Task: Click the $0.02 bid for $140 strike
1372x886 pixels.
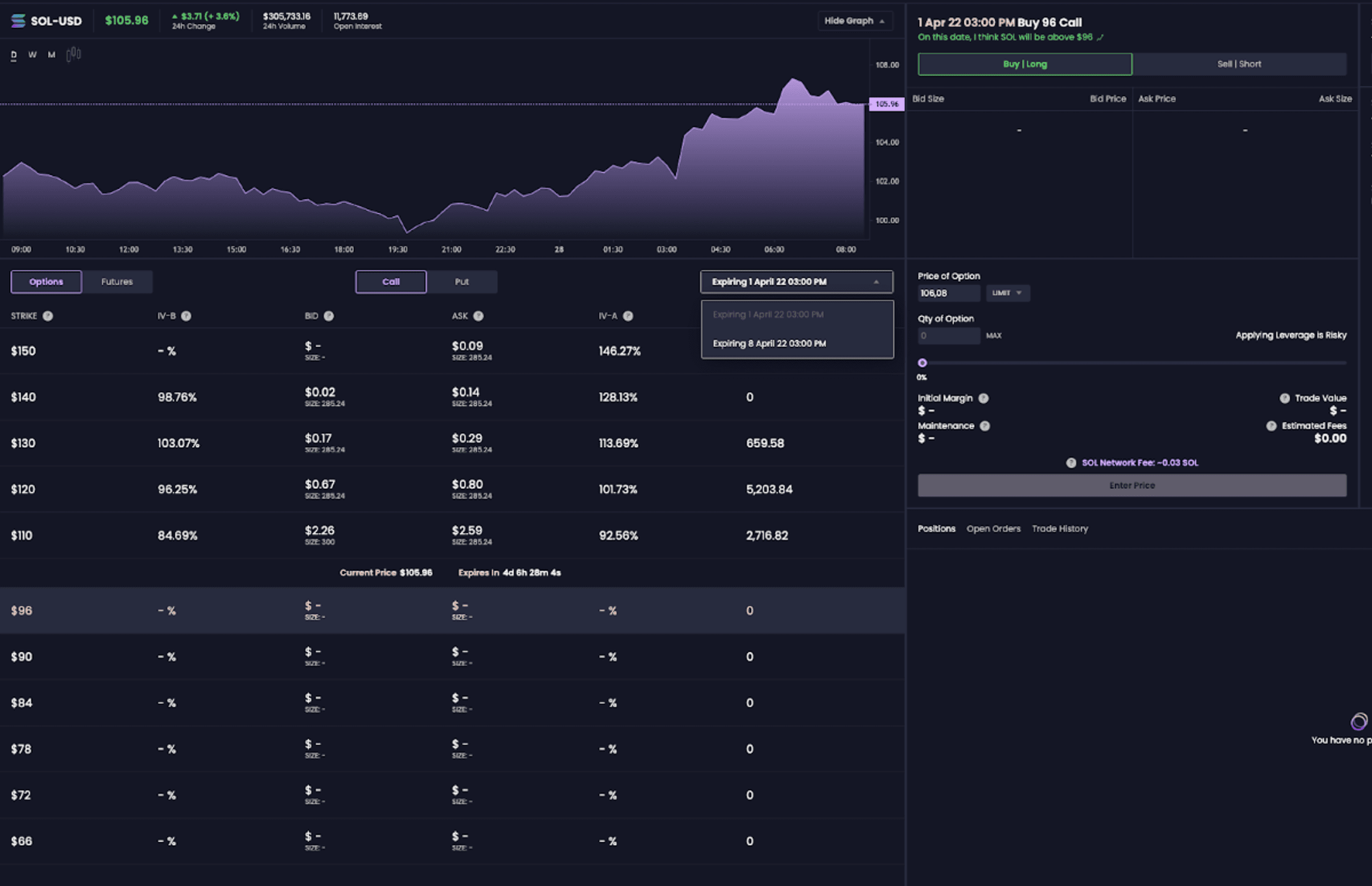Action: click(320, 392)
